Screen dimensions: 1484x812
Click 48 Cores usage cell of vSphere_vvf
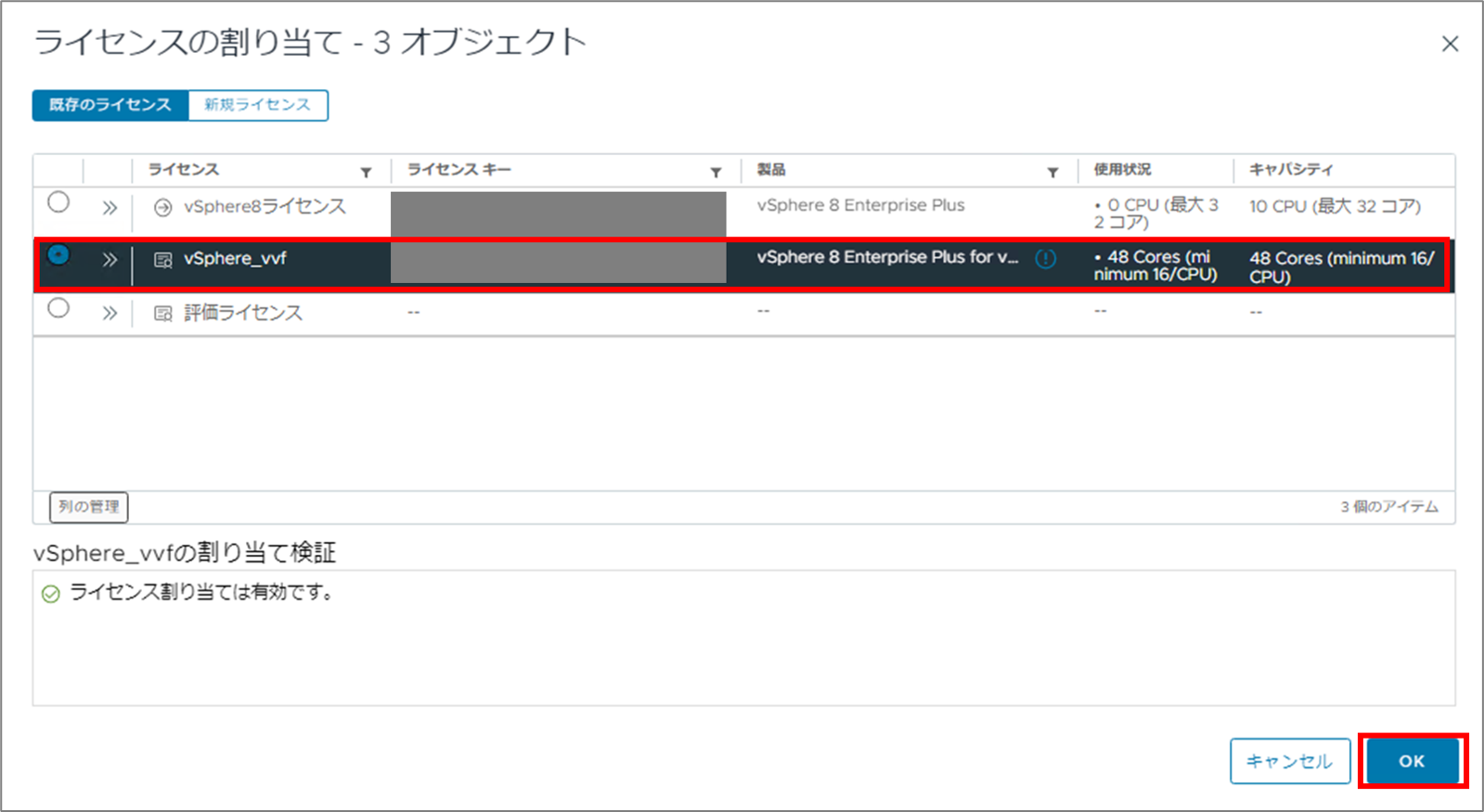1155,265
